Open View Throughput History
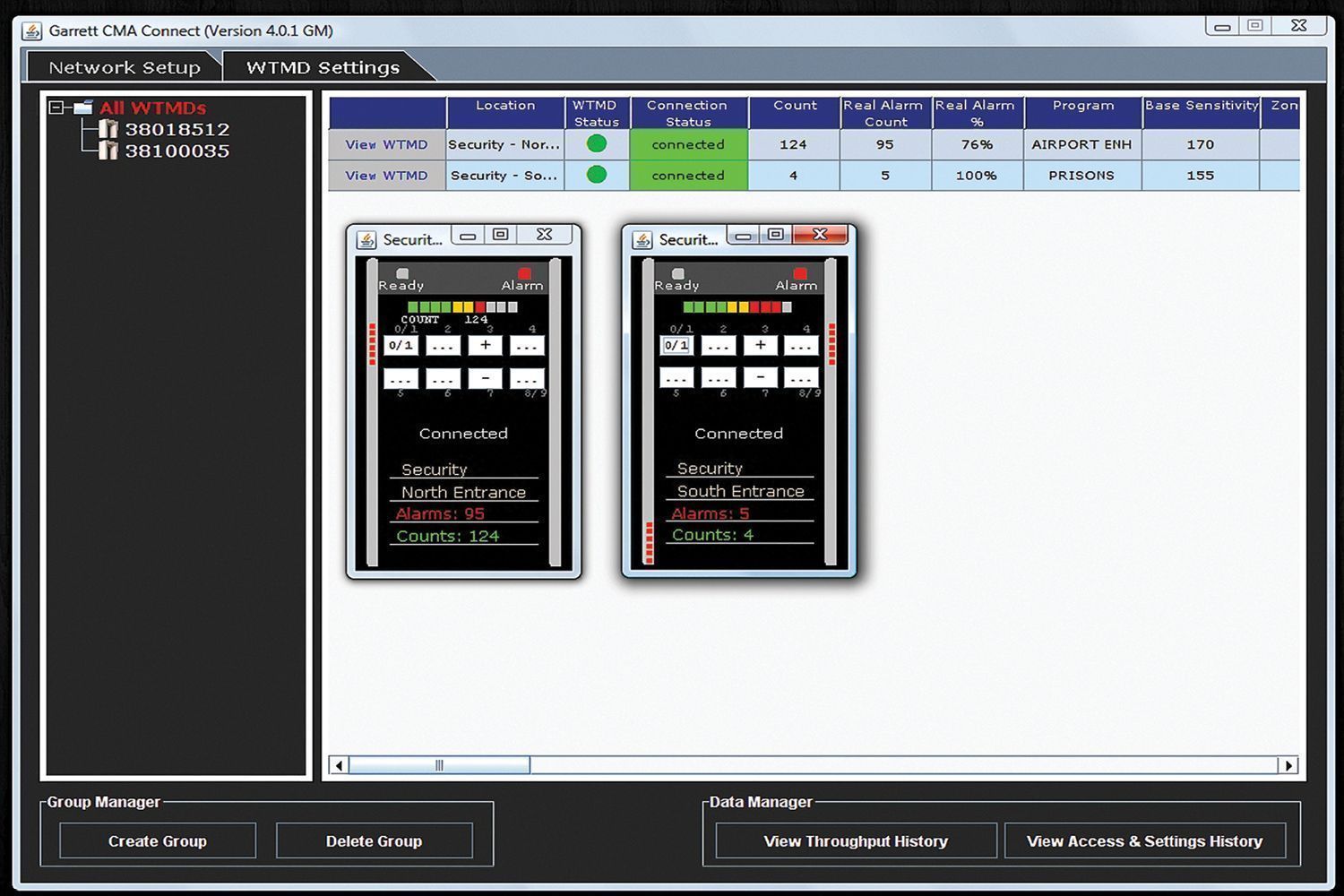The width and height of the screenshot is (1344, 896). pos(856,841)
